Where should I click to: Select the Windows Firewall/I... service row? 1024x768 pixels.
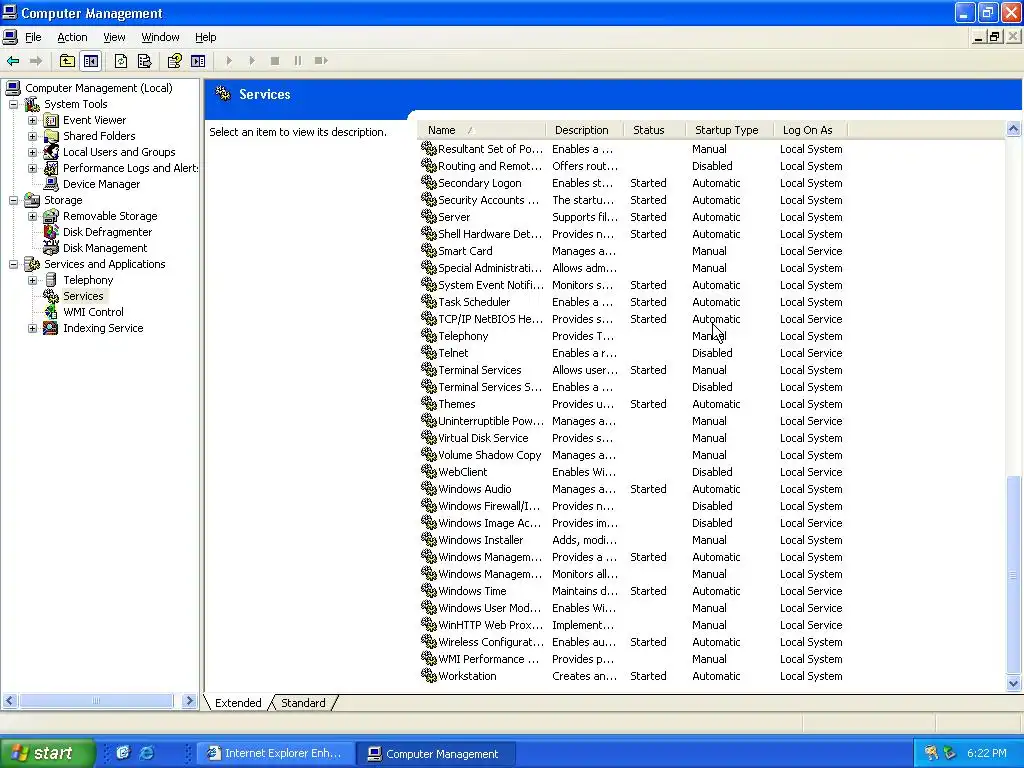[x=632, y=505]
